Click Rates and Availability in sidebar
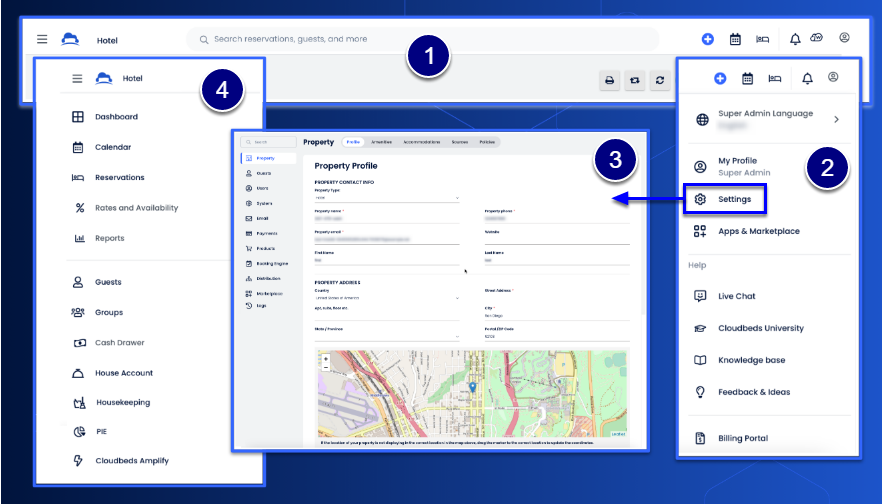Viewport: 882px width, 504px height. pos(136,208)
